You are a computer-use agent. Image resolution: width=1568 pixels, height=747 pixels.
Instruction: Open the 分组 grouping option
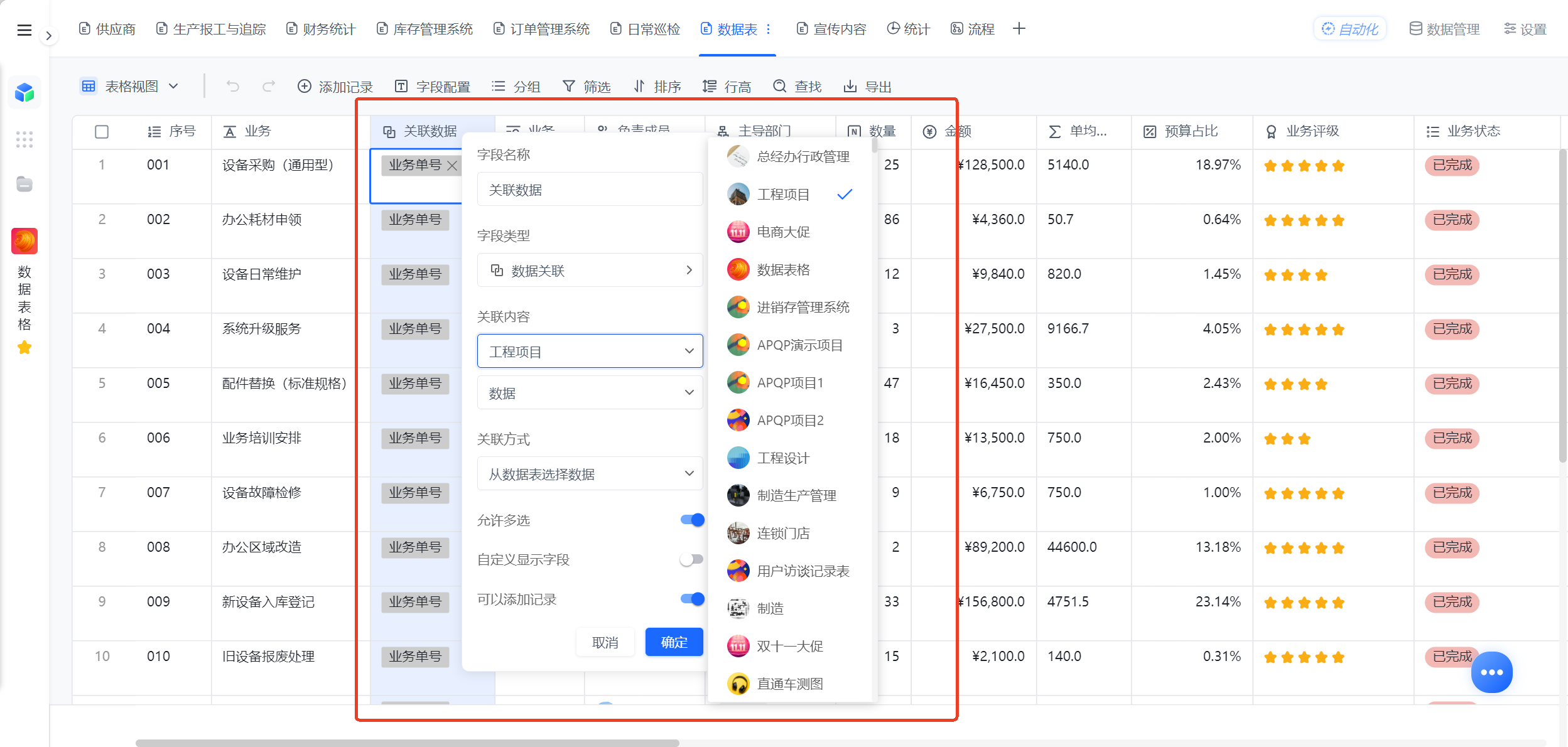[x=516, y=86]
